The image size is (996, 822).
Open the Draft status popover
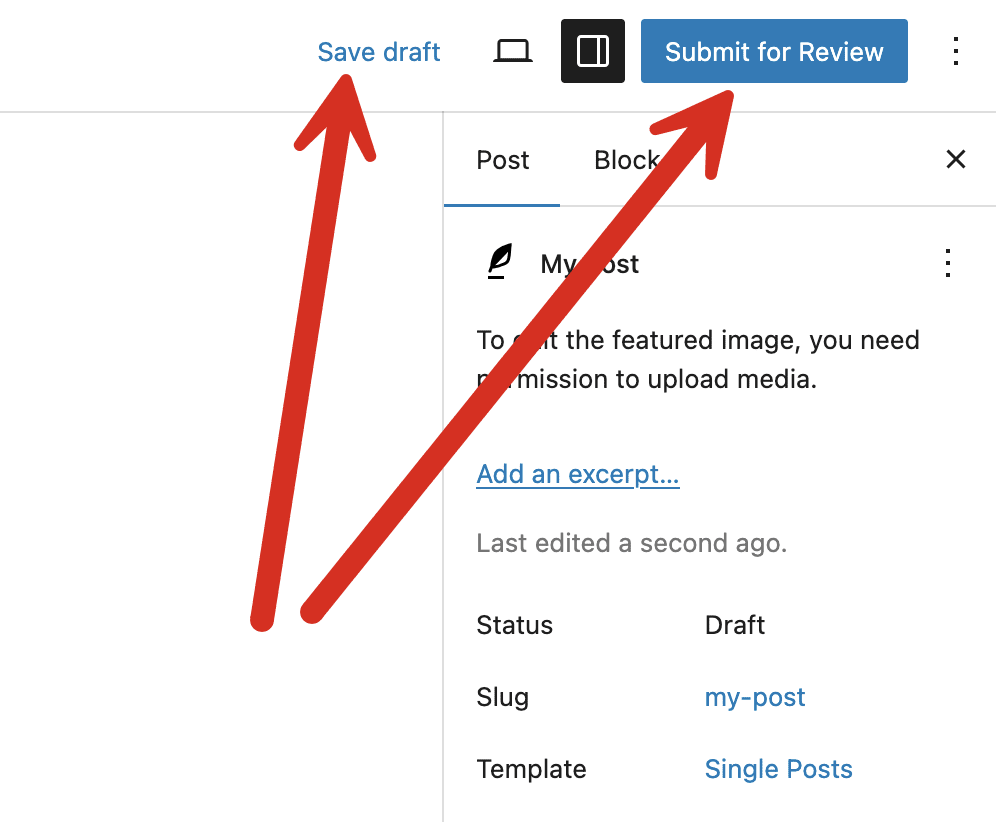pos(734,624)
